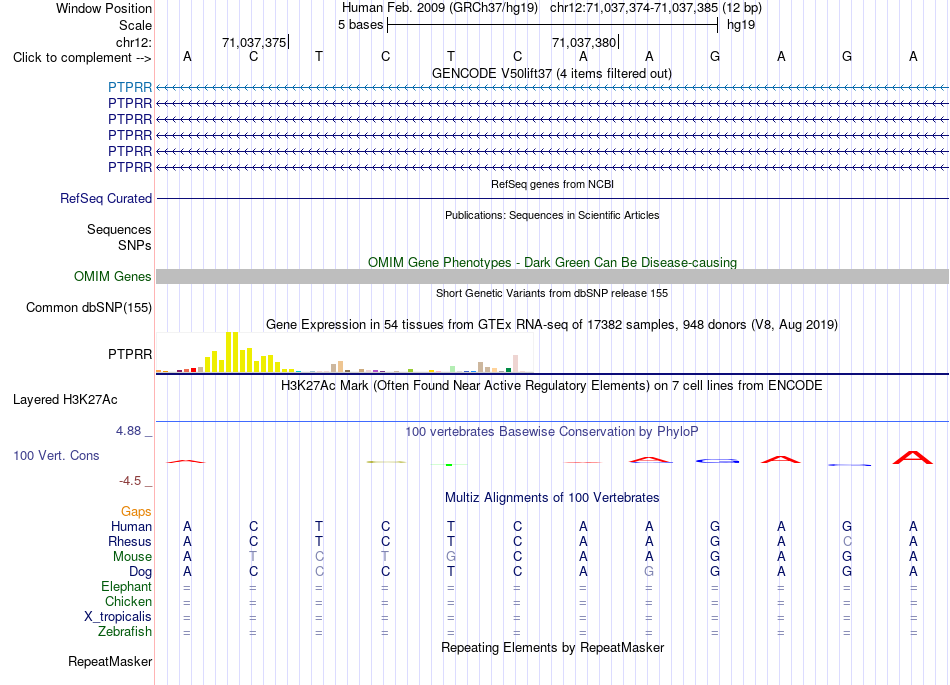Click the gray OMIM Genes bar
Image resolution: width=950 pixels, height=685 pixels.
[x=552, y=276]
